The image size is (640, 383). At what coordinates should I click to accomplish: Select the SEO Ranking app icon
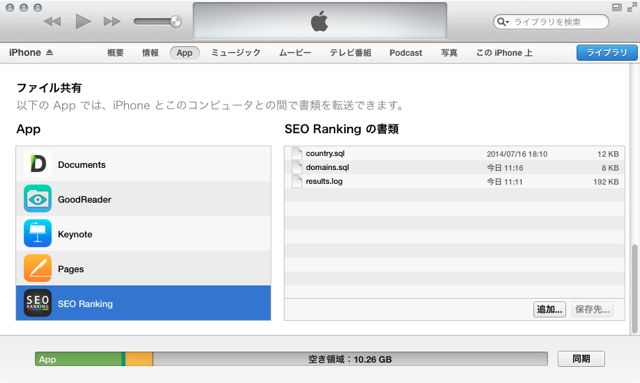(38, 303)
